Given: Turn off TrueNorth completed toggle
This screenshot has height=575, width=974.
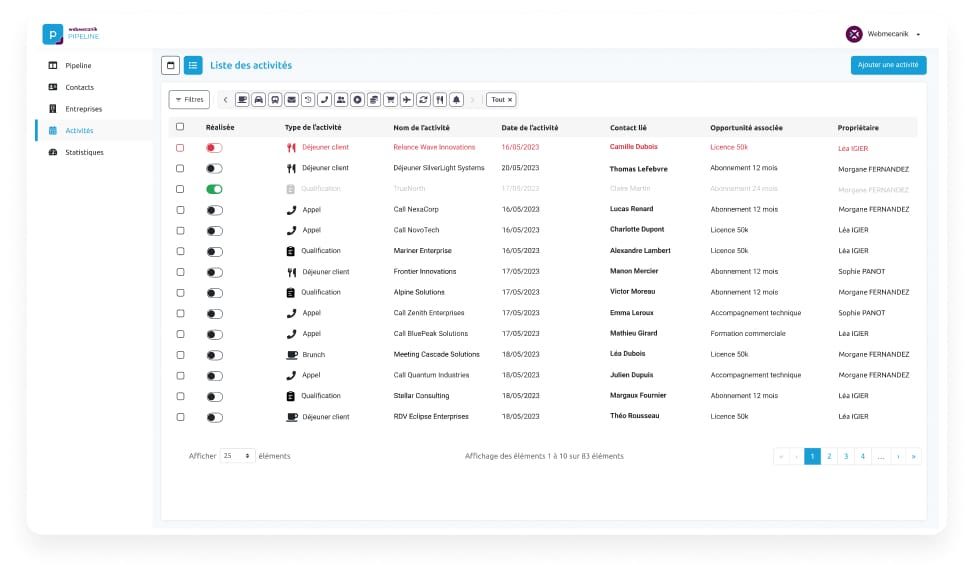Looking at the screenshot, I should pos(214,189).
